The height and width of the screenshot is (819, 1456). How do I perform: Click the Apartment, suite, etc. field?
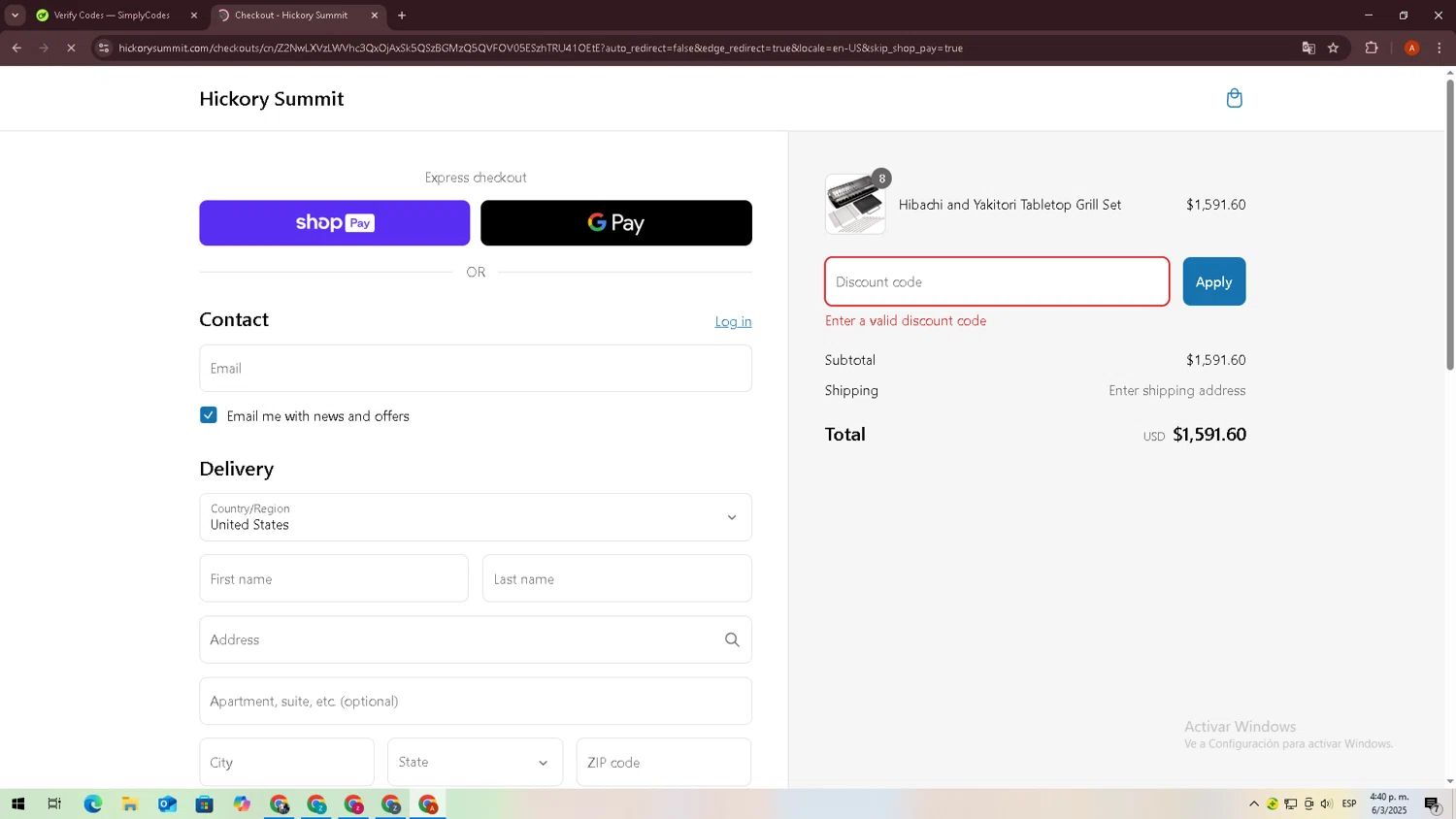pyautogui.click(x=476, y=701)
